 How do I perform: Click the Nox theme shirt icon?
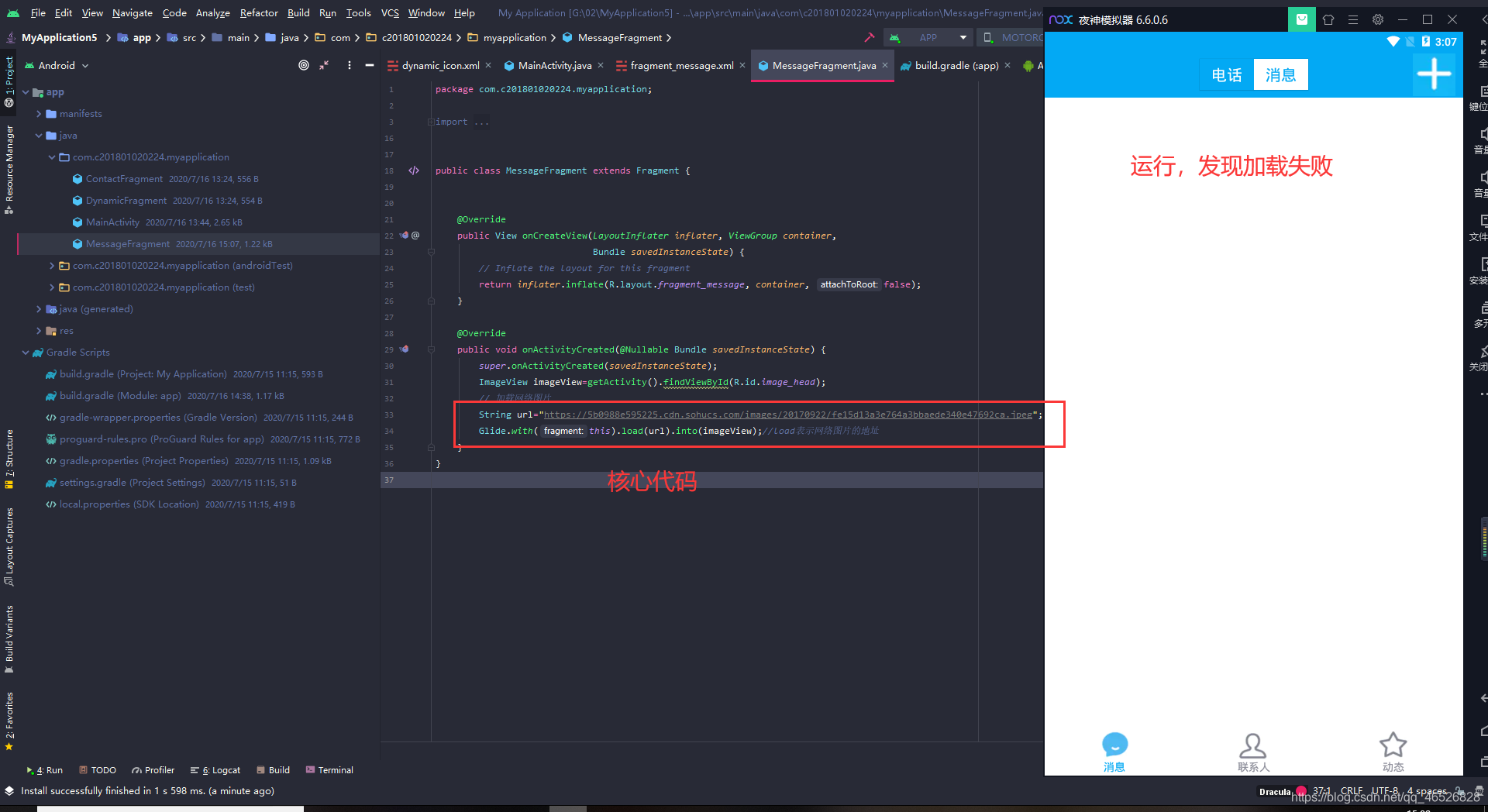1328,19
